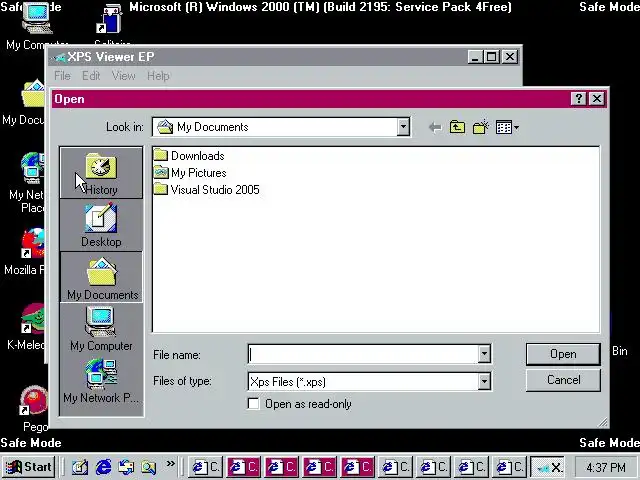Expand the Look in drop-down list

point(403,127)
